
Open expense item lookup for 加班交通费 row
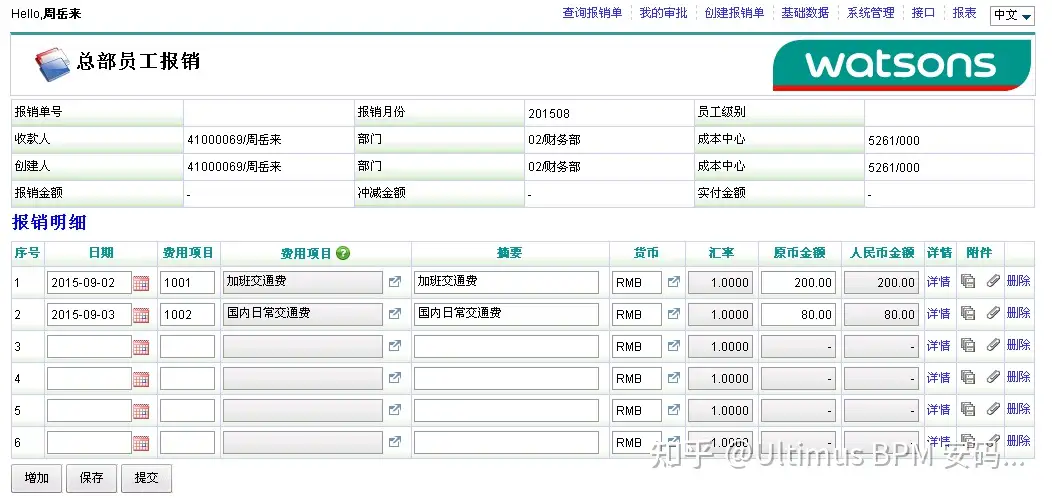click(x=395, y=282)
